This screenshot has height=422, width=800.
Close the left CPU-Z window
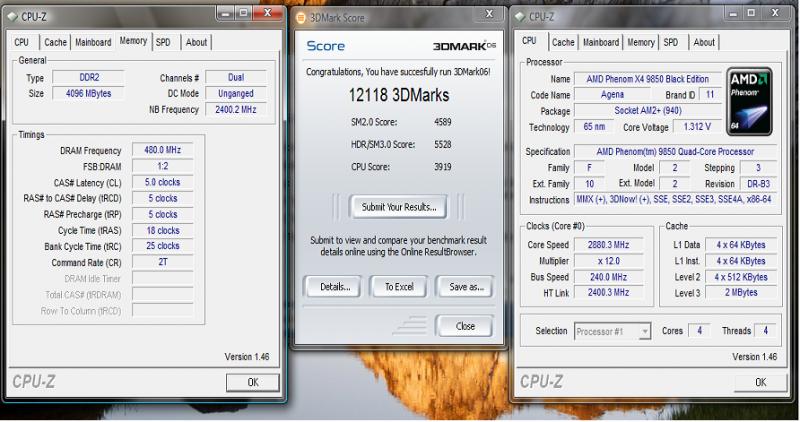[x=267, y=13]
